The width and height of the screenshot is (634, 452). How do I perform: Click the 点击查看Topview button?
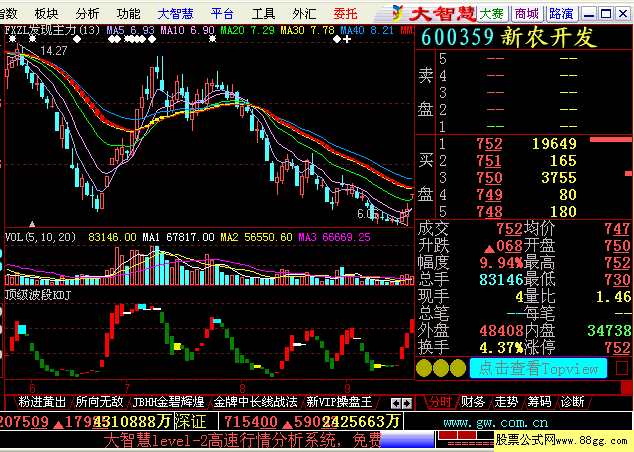click(538, 368)
